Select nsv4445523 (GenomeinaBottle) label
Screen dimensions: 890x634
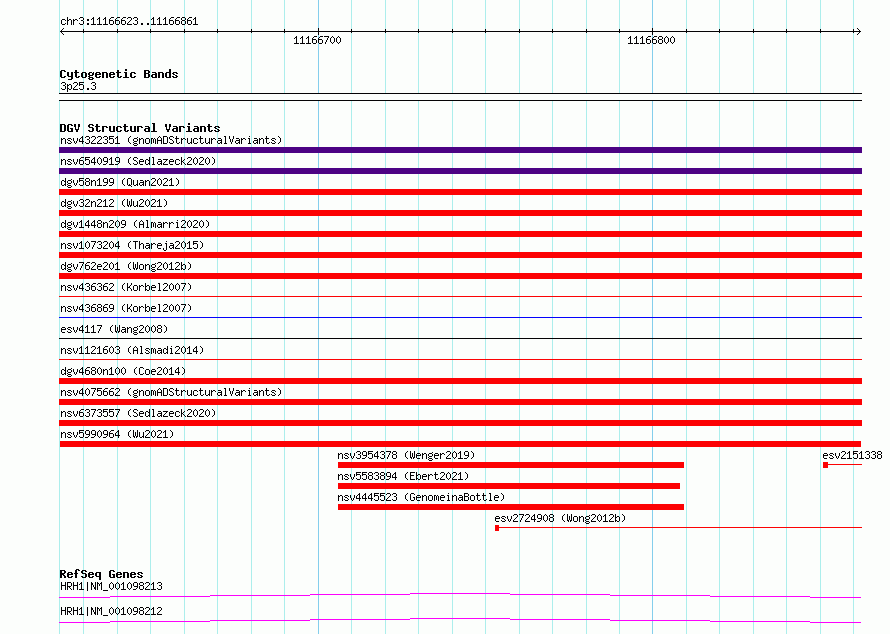[421, 497]
